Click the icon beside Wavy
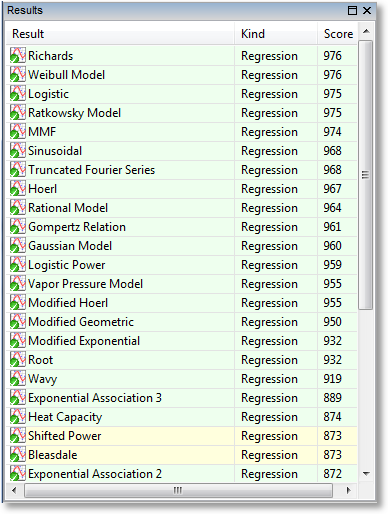388x514 pixels. (x=18, y=378)
